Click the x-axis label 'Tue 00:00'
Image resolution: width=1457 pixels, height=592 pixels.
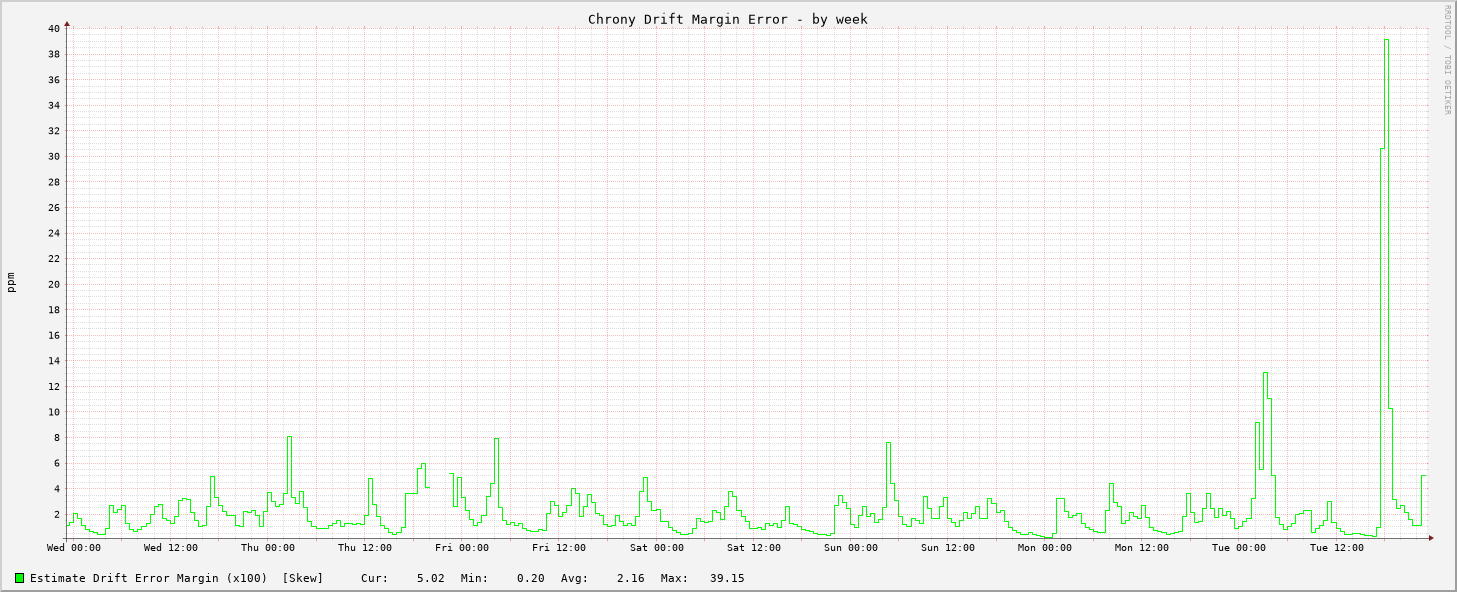pyautogui.click(x=1238, y=547)
